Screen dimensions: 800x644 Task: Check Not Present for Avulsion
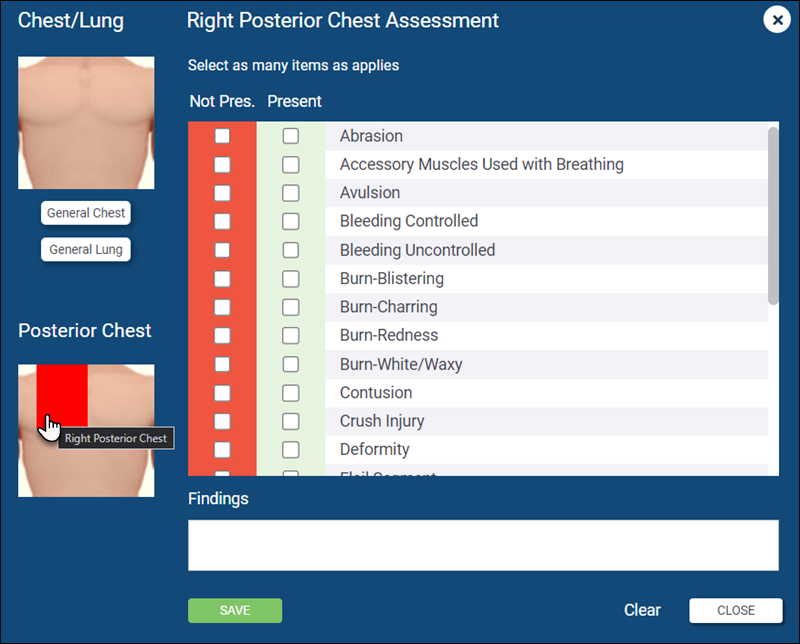pyautogui.click(x=222, y=193)
